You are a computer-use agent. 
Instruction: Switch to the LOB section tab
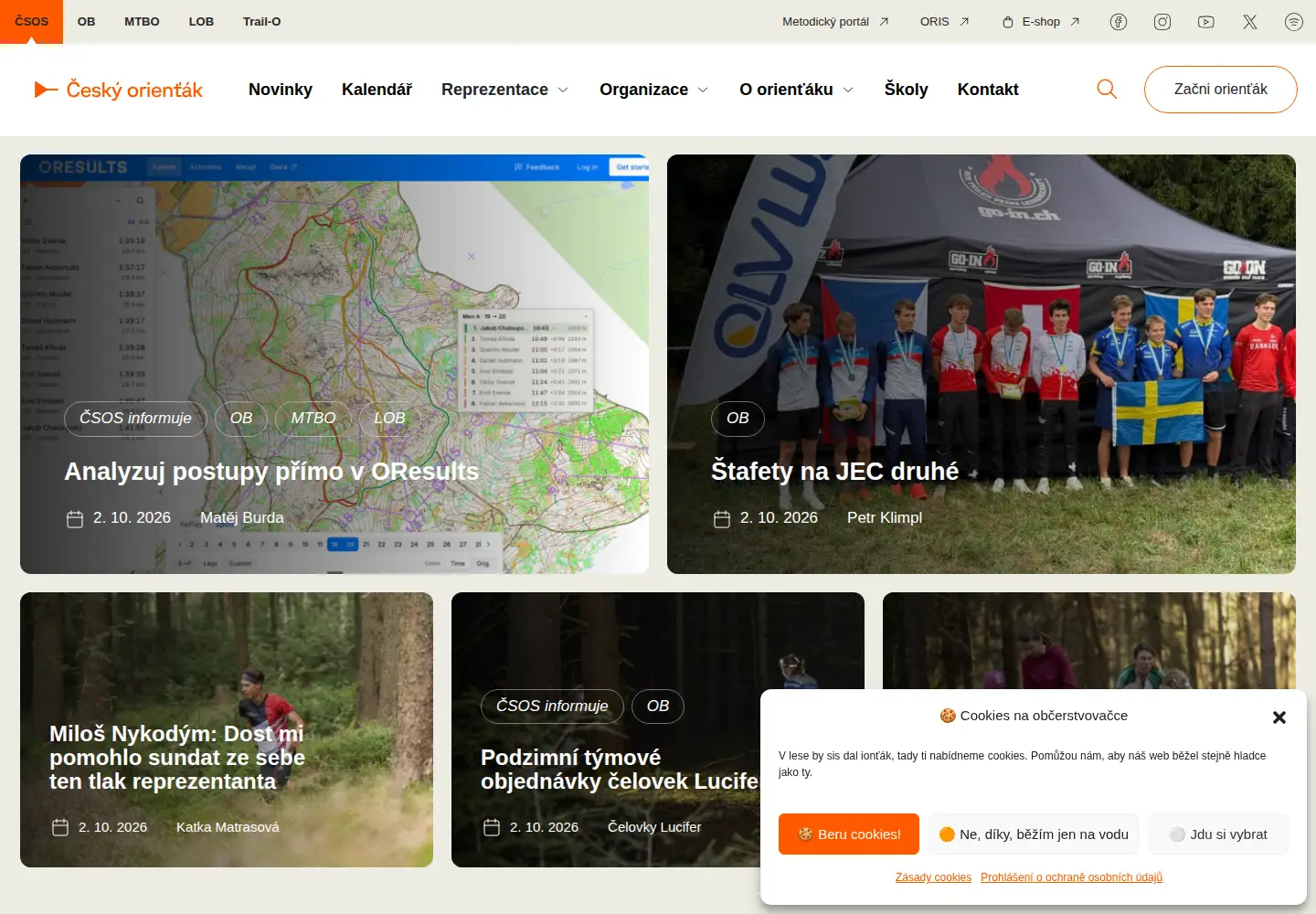[x=201, y=22]
